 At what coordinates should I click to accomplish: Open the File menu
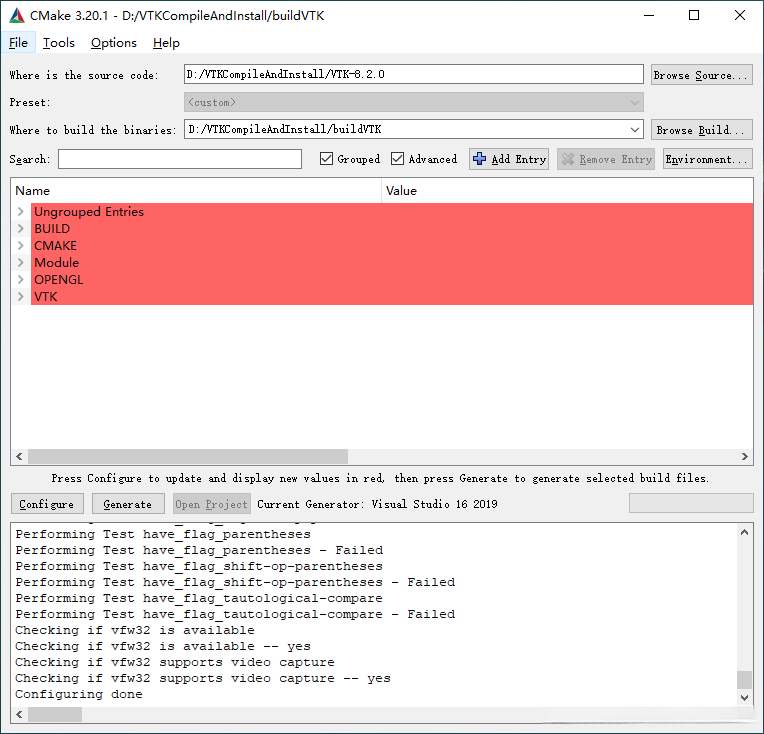click(18, 43)
